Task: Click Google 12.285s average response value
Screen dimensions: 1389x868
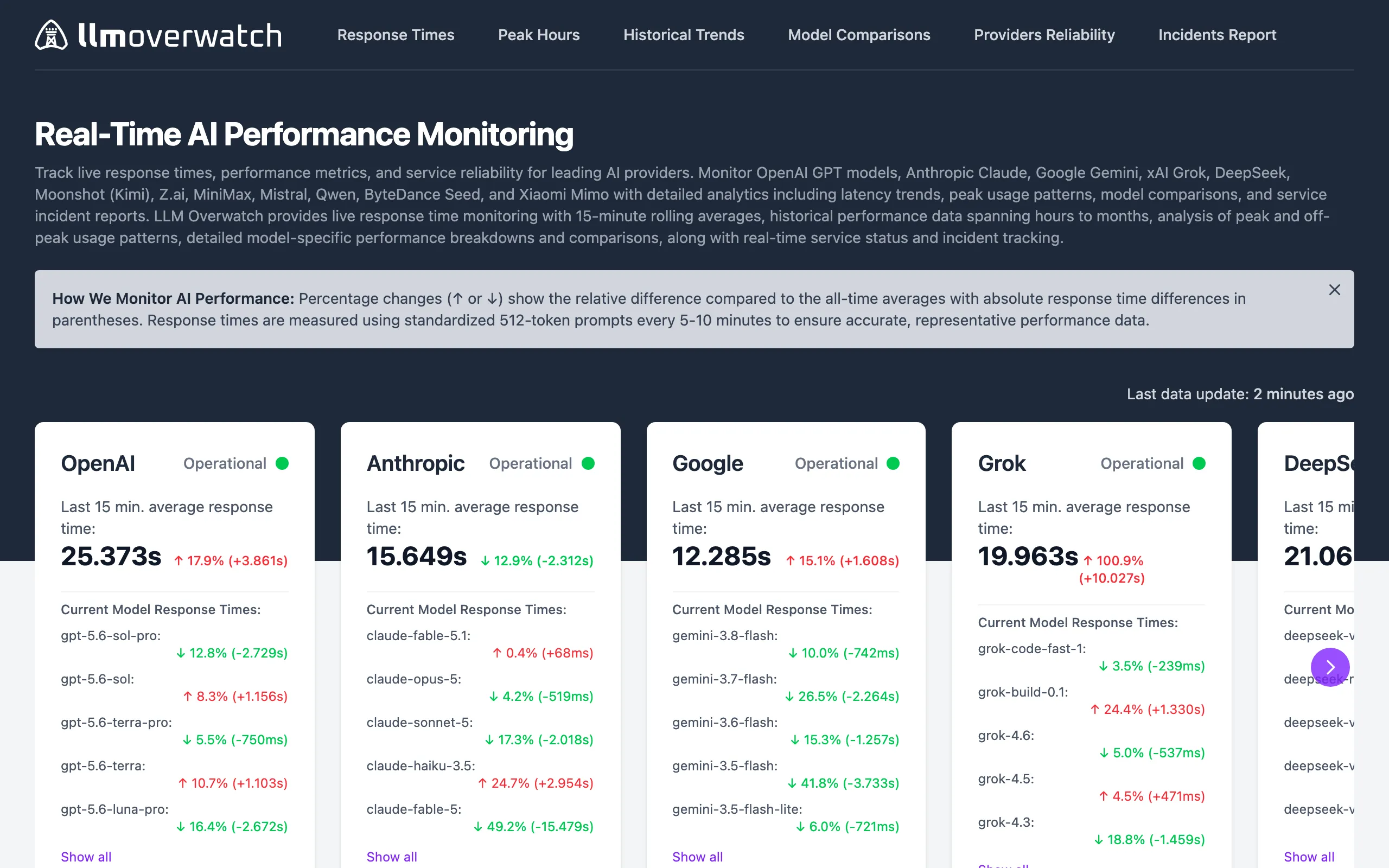Action: (722, 556)
